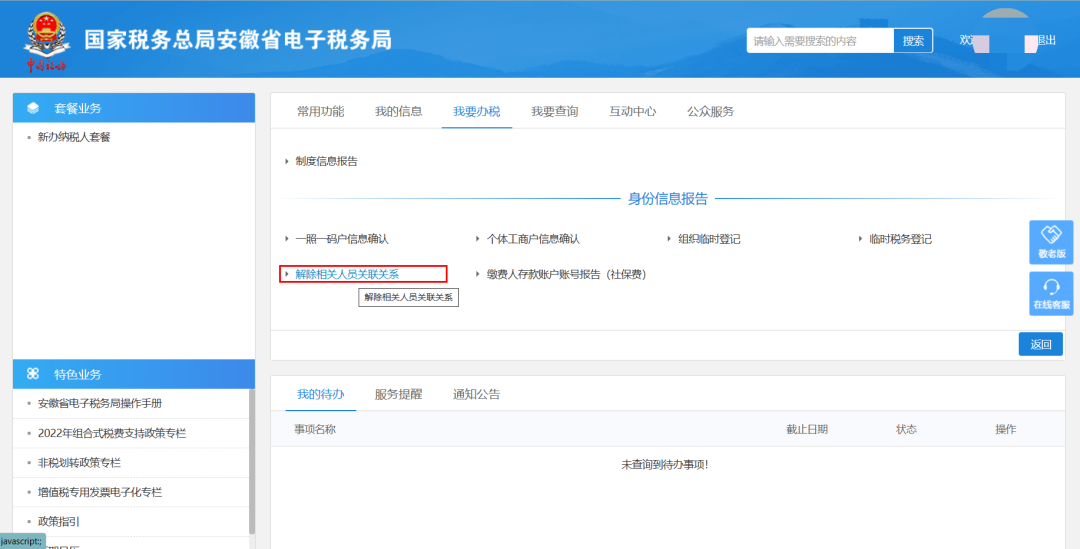Switch to the 常用功能 tab
1080x549 pixels.
coord(320,111)
